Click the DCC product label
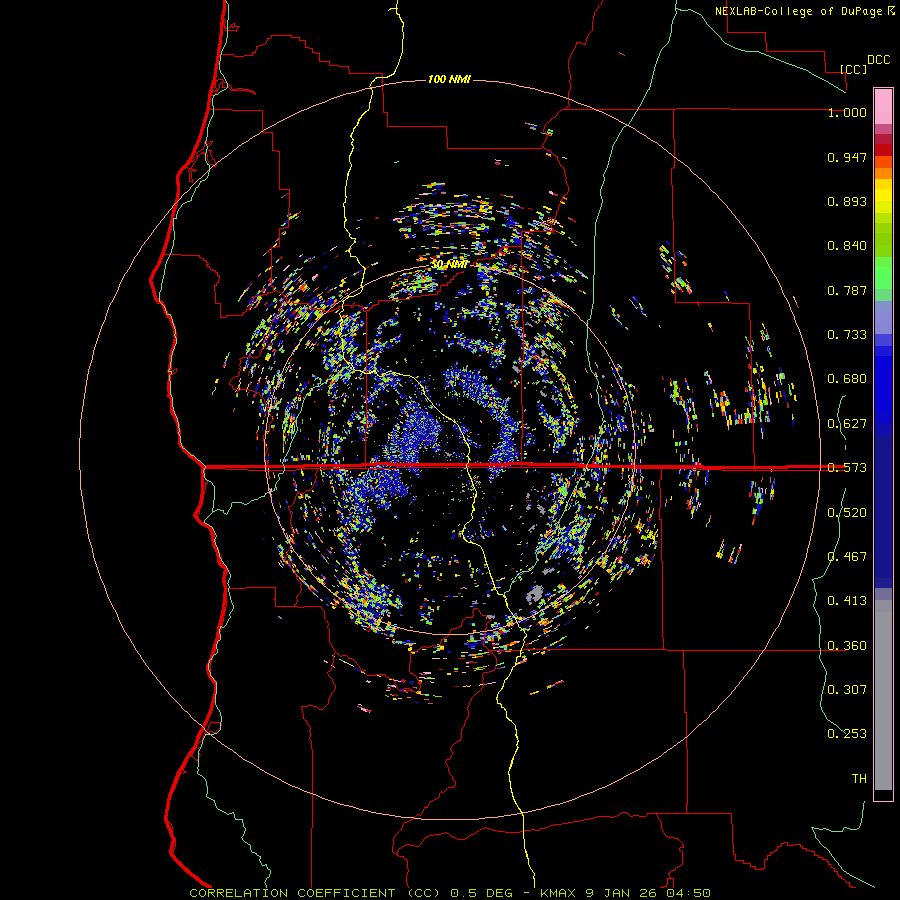The height and width of the screenshot is (900, 900). [x=878, y=60]
